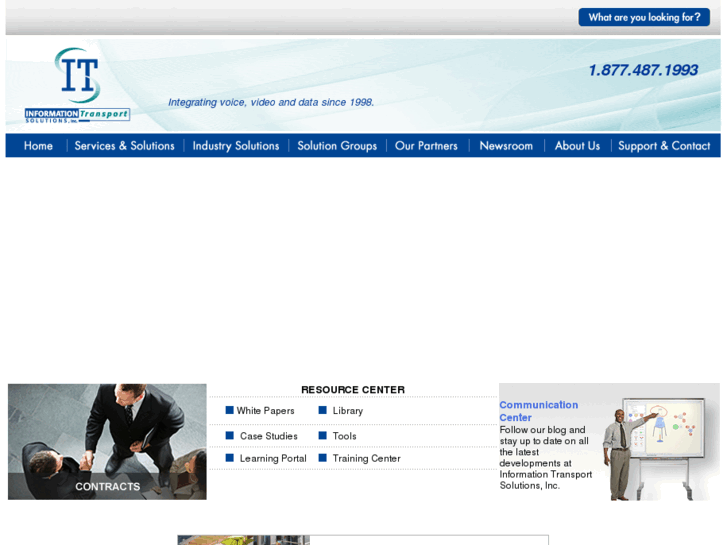Click the 'What are you looking for?' button
The height and width of the screenshot is (545, 727).
pos(644,17)
